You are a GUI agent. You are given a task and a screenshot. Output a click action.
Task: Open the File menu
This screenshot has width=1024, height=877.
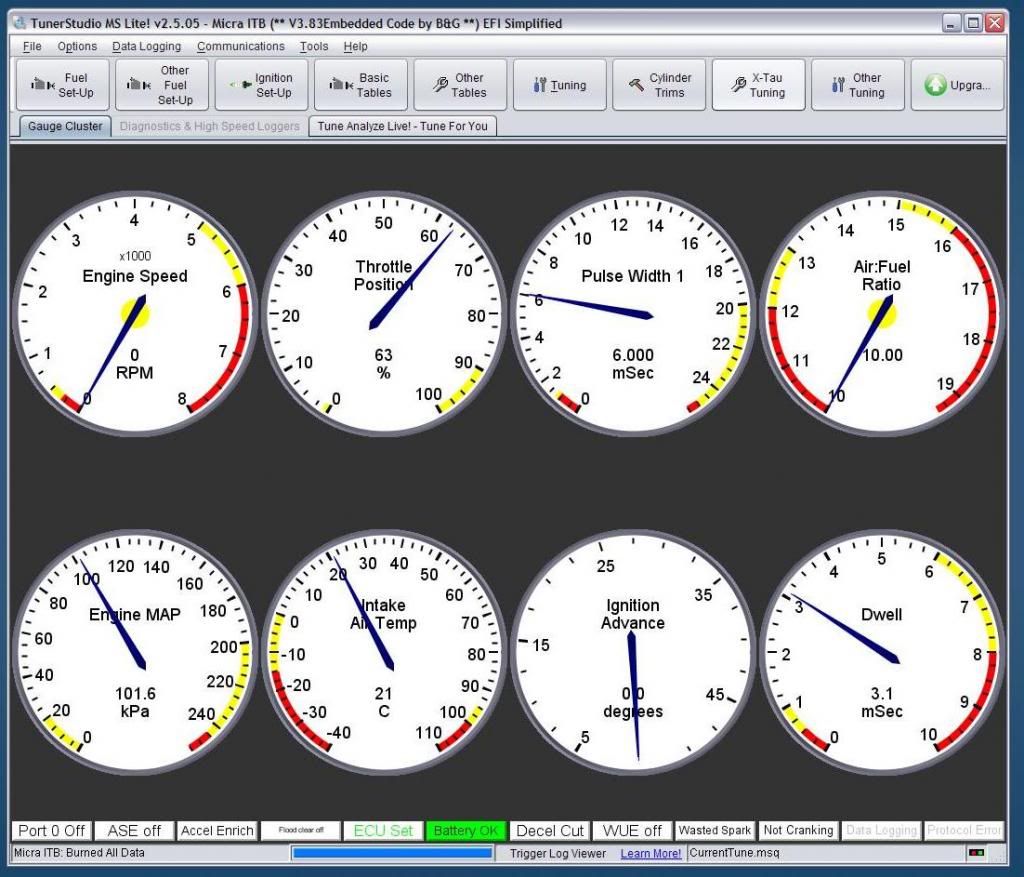pos(32,46)
